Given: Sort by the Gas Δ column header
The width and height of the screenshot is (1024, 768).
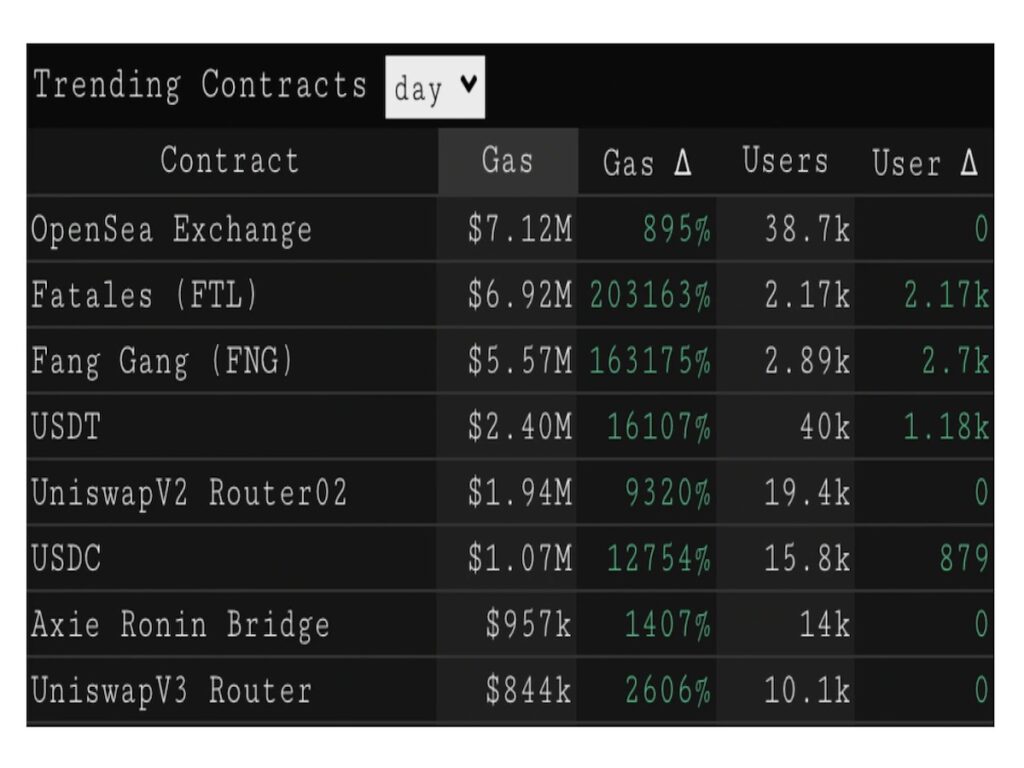Looking at the screenshot, I should [x=647, y=162].
